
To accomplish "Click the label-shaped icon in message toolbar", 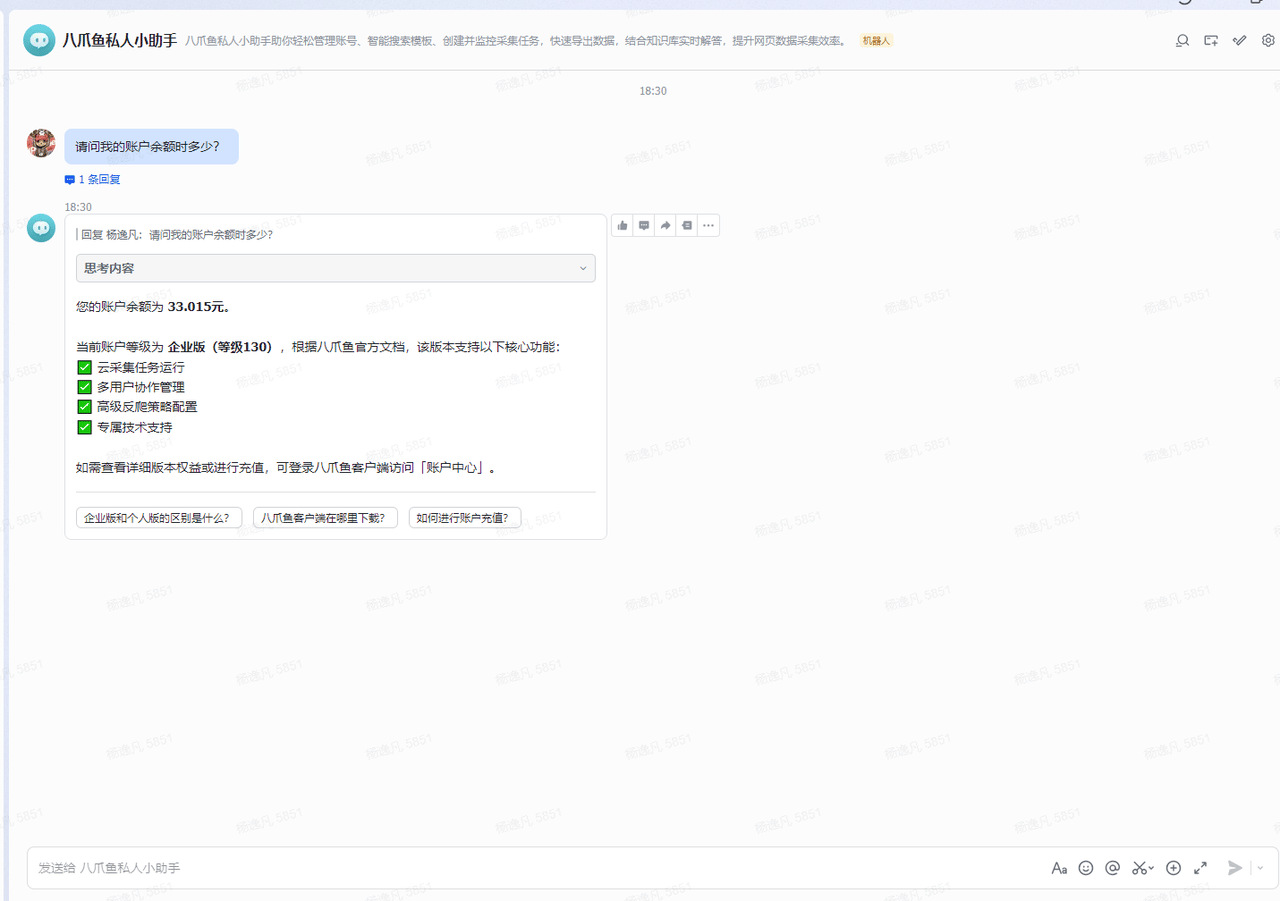I will tap(687, 226).
